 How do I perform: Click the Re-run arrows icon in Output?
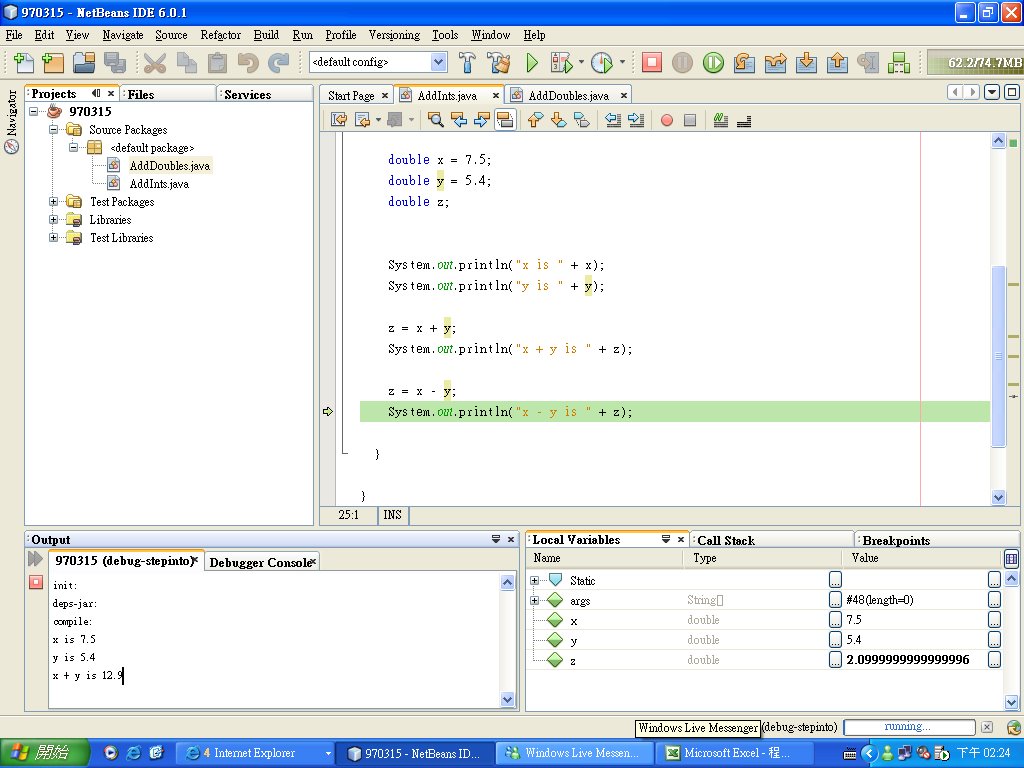click(x=35, y=559)
